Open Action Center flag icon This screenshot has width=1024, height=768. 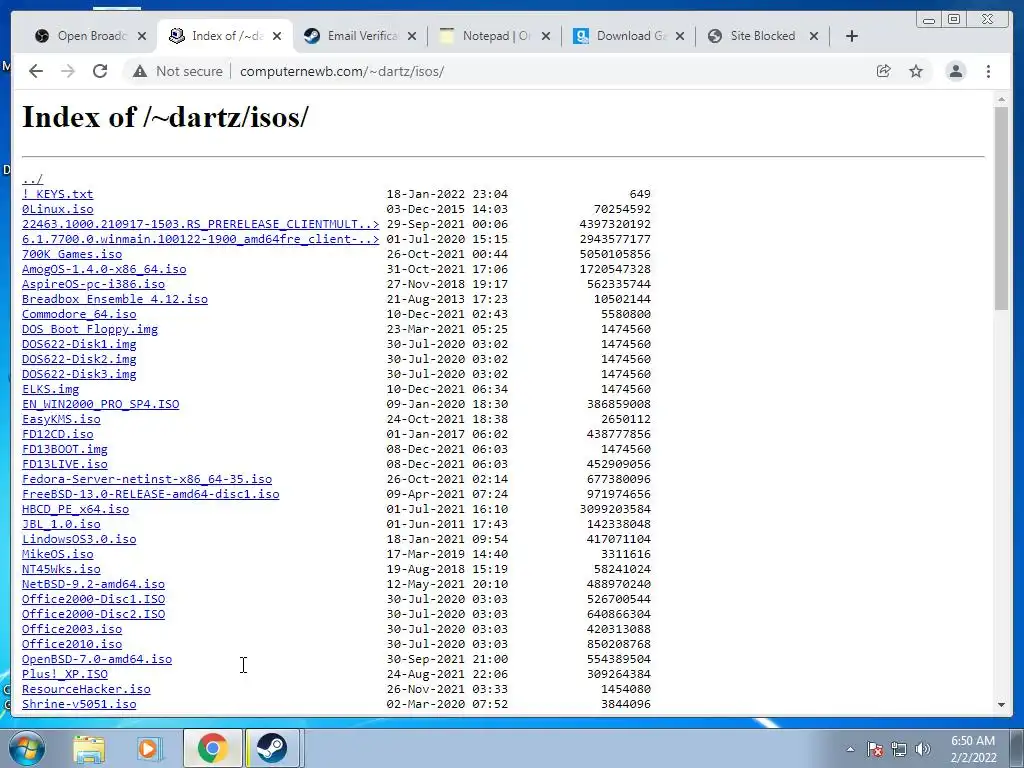(875, 750)
